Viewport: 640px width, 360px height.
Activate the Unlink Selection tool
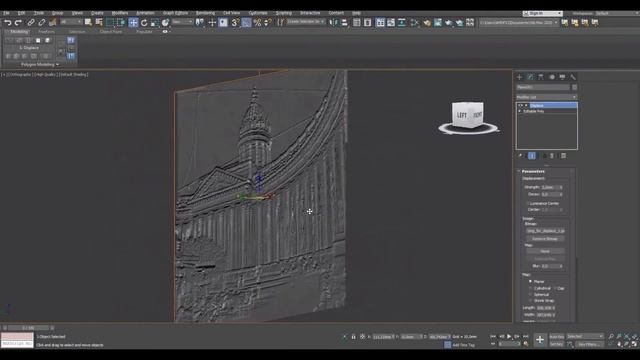click(x=42, y=23)
